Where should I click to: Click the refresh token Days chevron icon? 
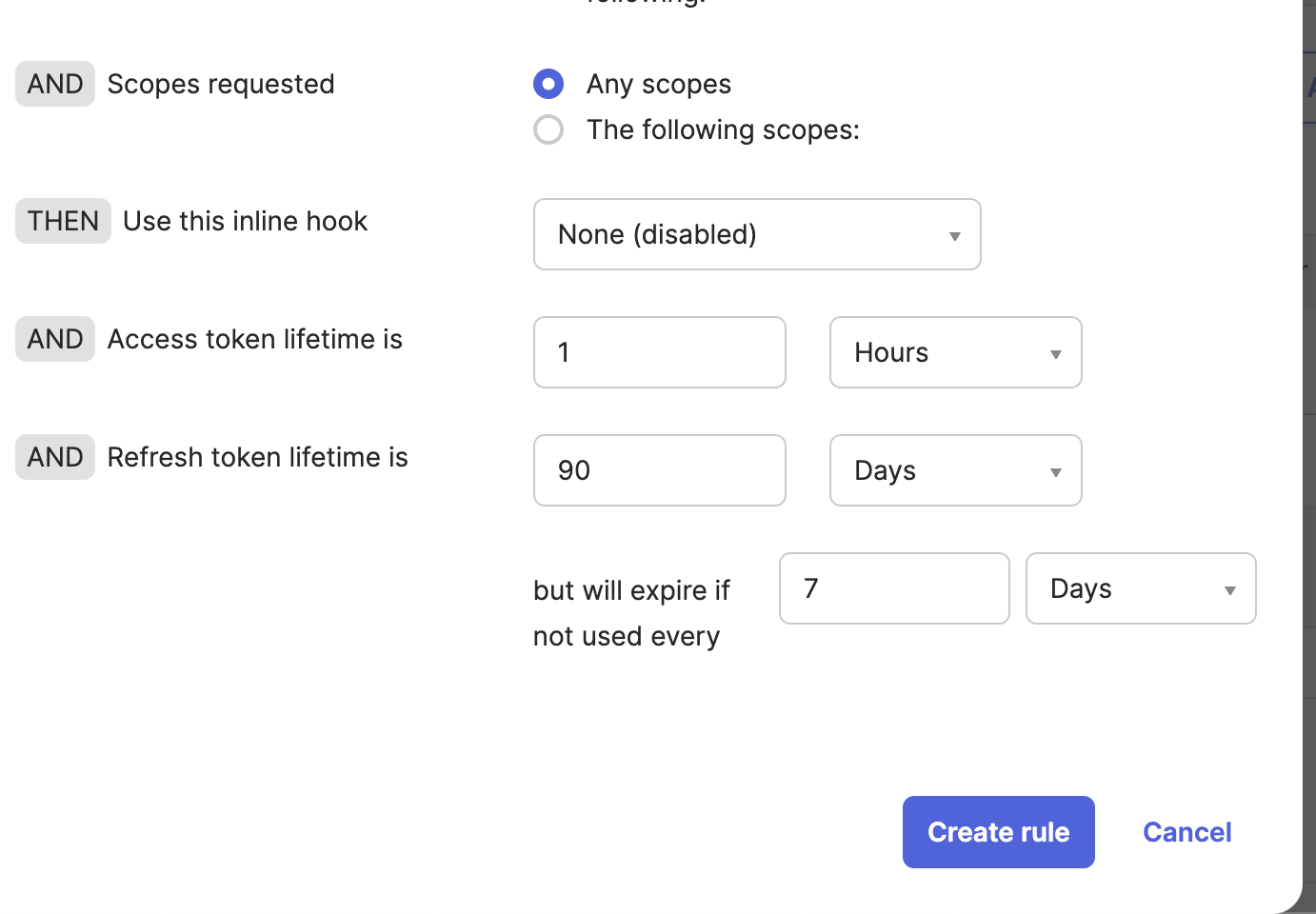[x=1055, y=471]
